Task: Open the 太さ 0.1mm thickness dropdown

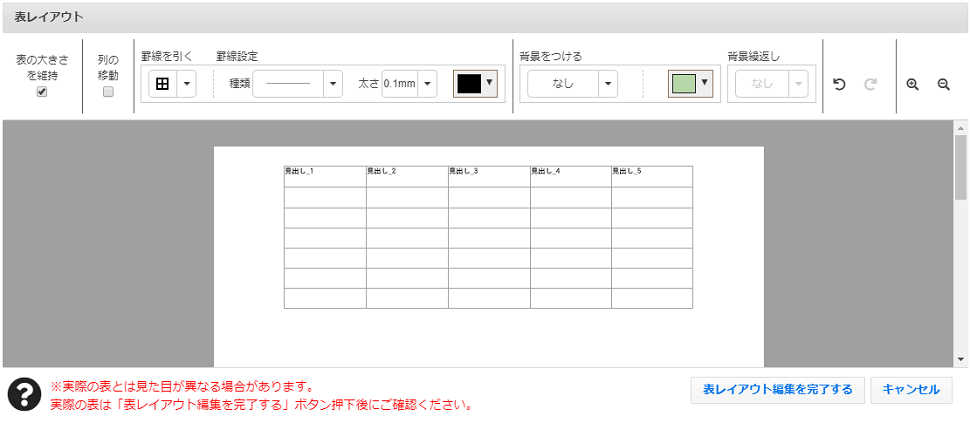Action: [x=427, y=84]
